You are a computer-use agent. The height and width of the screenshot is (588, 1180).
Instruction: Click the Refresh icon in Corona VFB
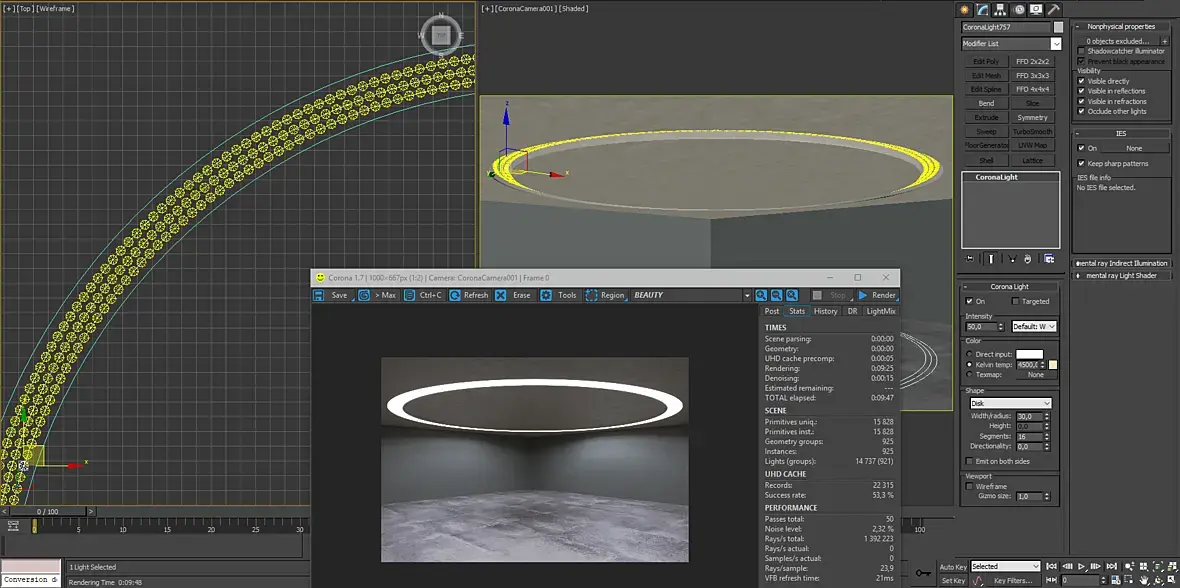point(455,295)
